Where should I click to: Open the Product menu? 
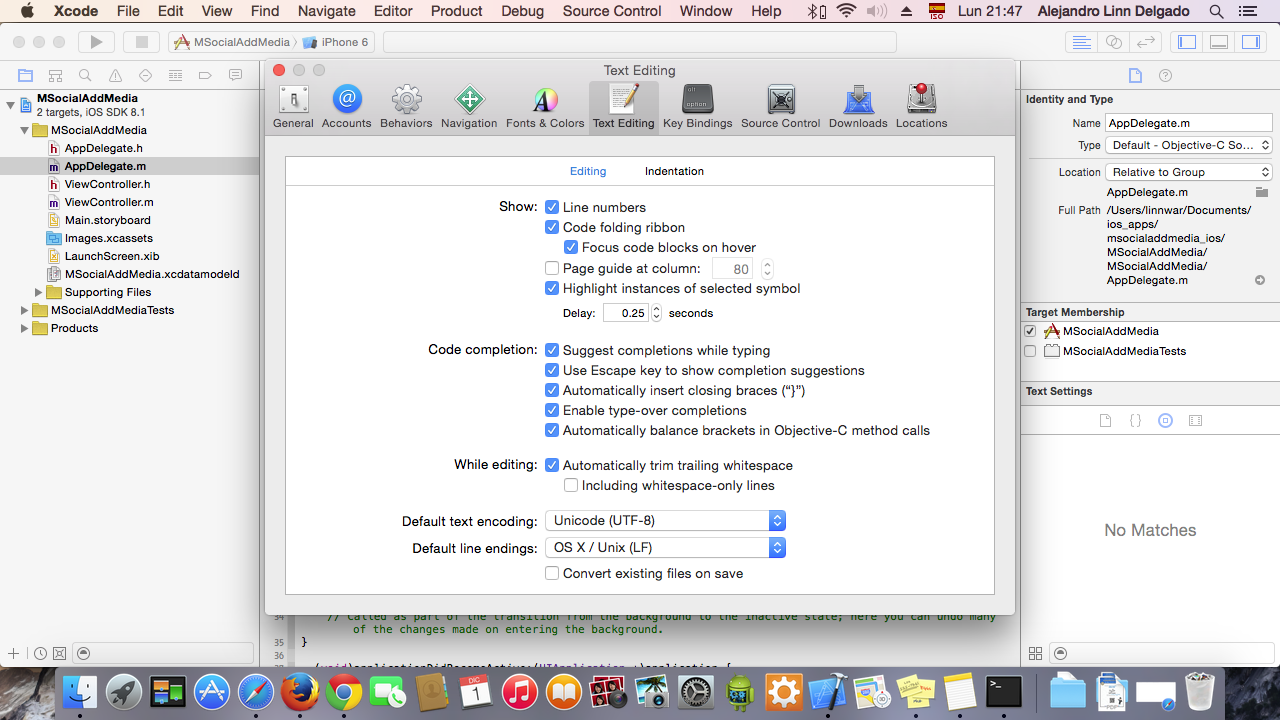pos(457,11)
